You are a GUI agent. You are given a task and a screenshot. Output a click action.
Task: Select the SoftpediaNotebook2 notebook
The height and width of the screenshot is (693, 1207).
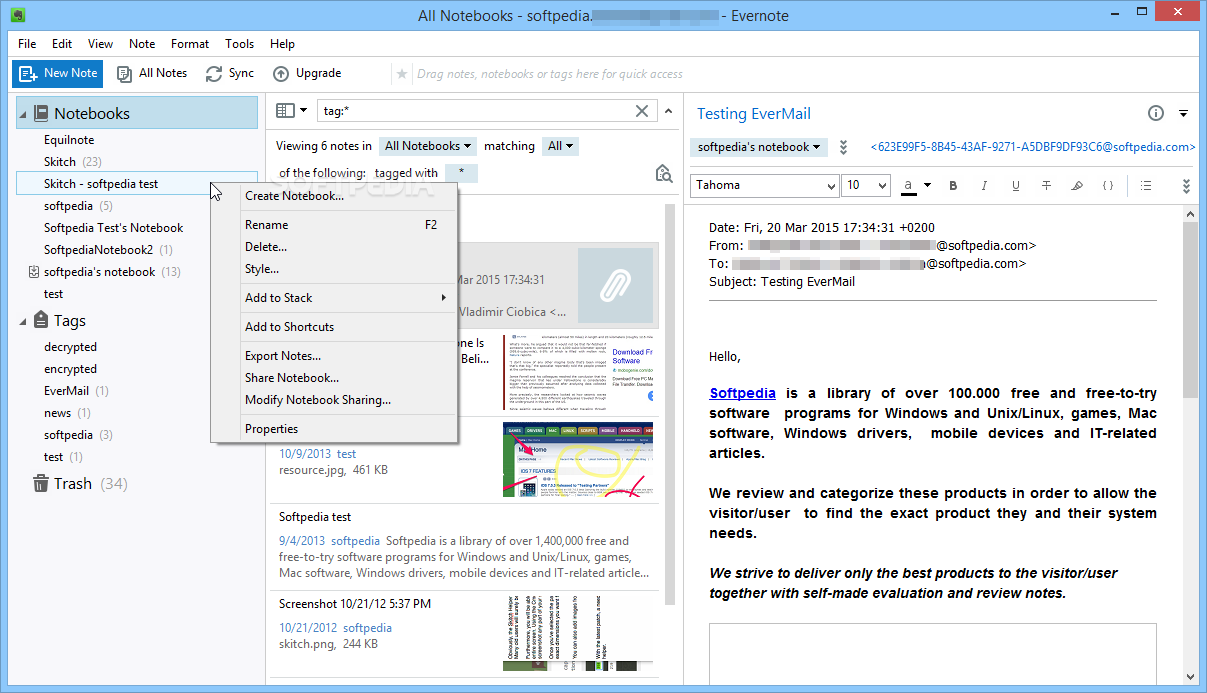(108, 250)
